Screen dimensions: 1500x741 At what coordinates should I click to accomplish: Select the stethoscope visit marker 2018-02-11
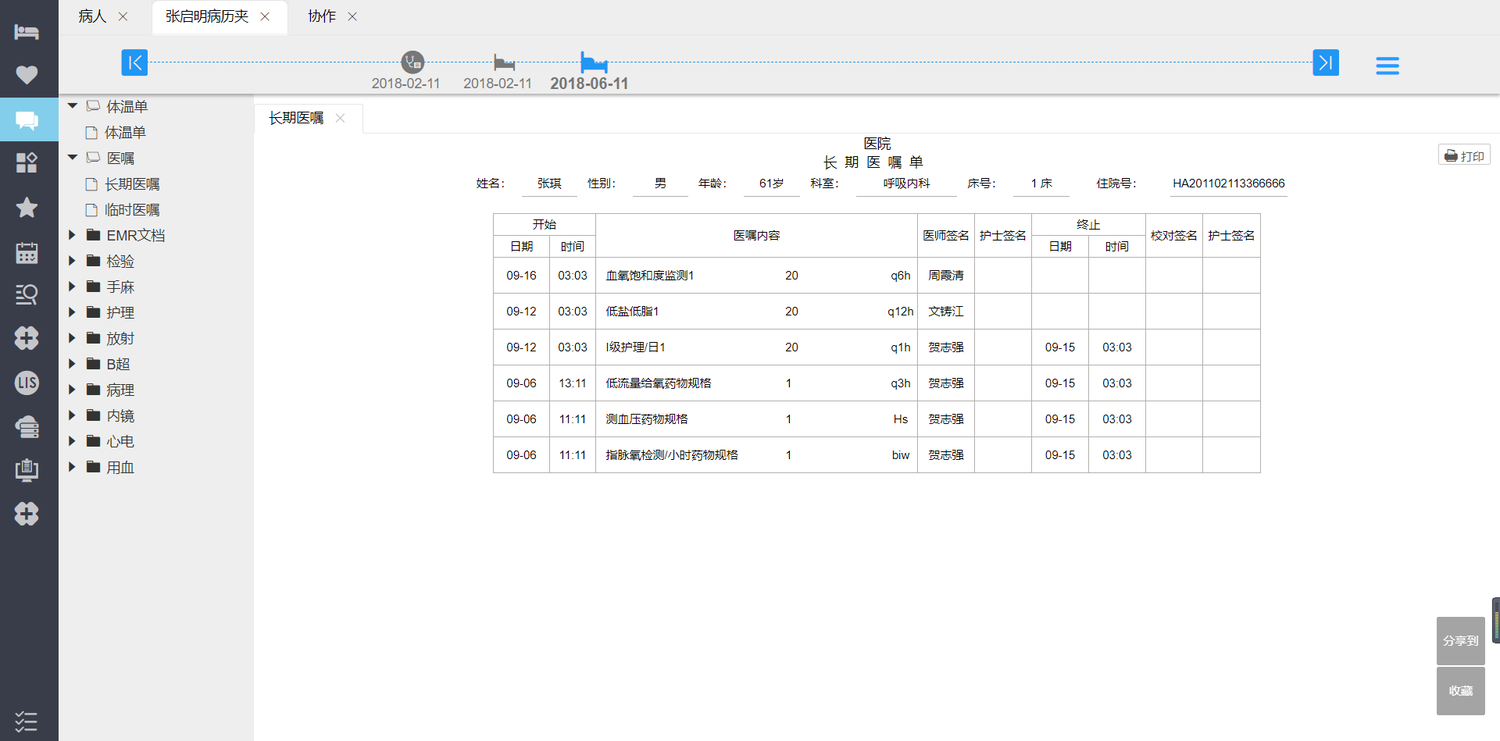pyautogui.click(x=412, y=62)
